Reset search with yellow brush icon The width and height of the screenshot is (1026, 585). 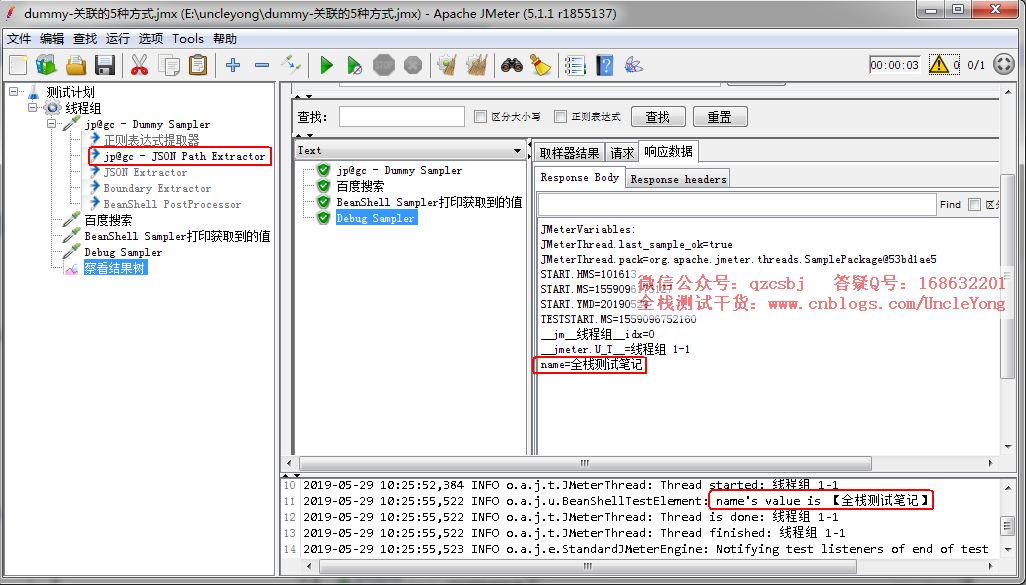(540, 65)
